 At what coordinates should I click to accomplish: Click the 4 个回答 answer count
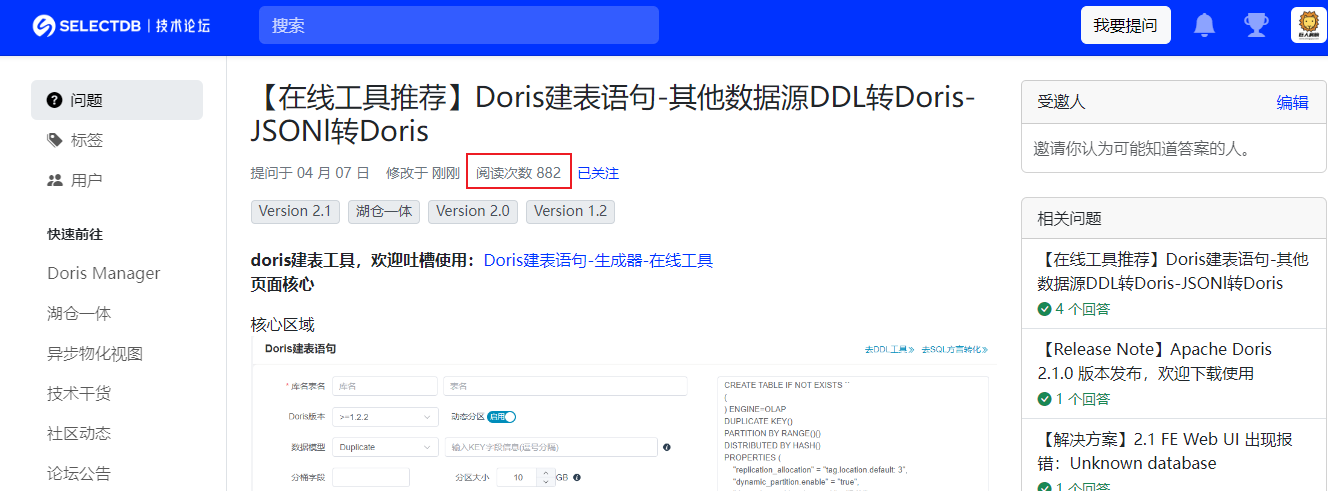point(1082,308)
